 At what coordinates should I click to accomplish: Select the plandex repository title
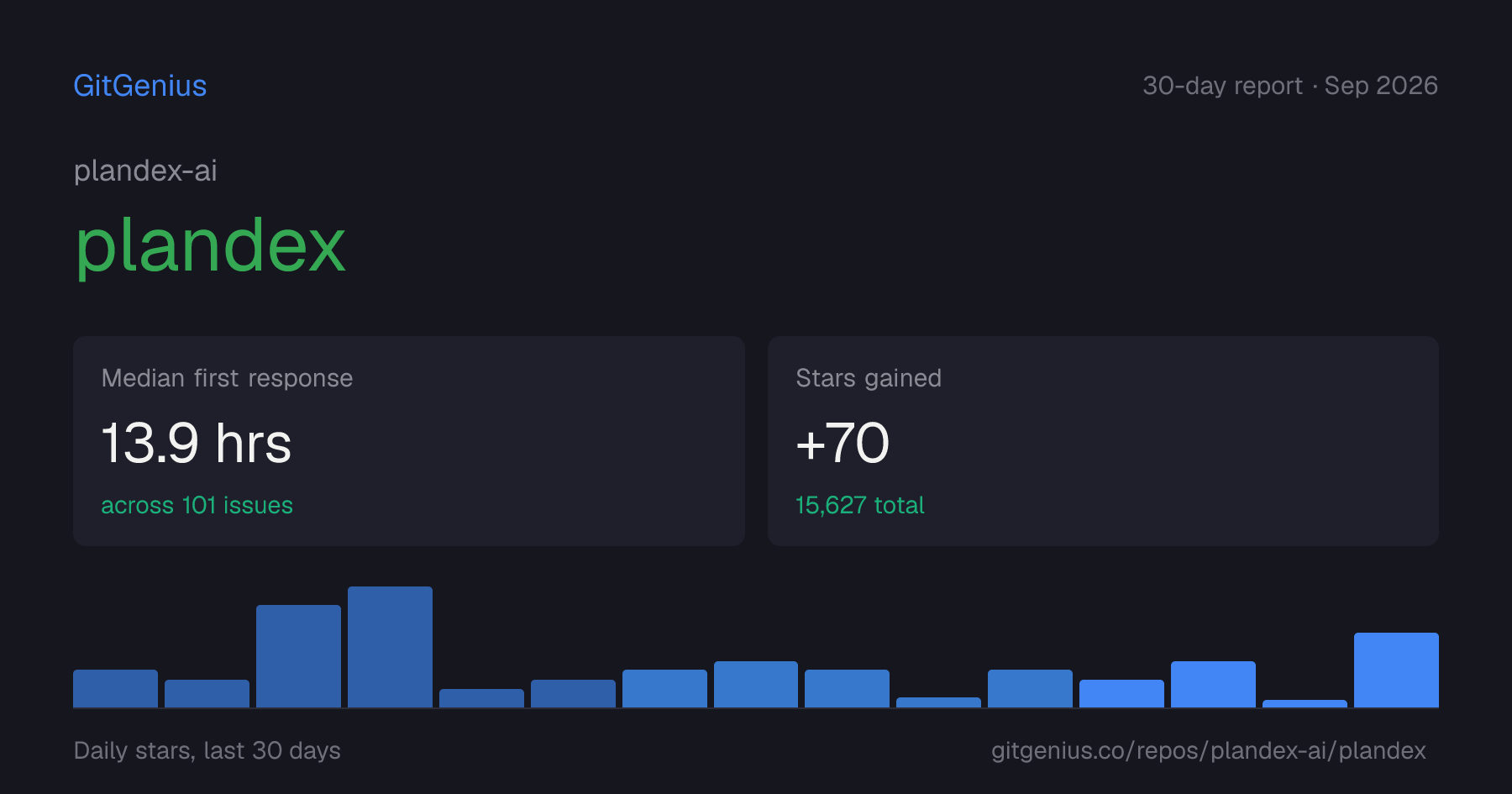pos(210,246)
